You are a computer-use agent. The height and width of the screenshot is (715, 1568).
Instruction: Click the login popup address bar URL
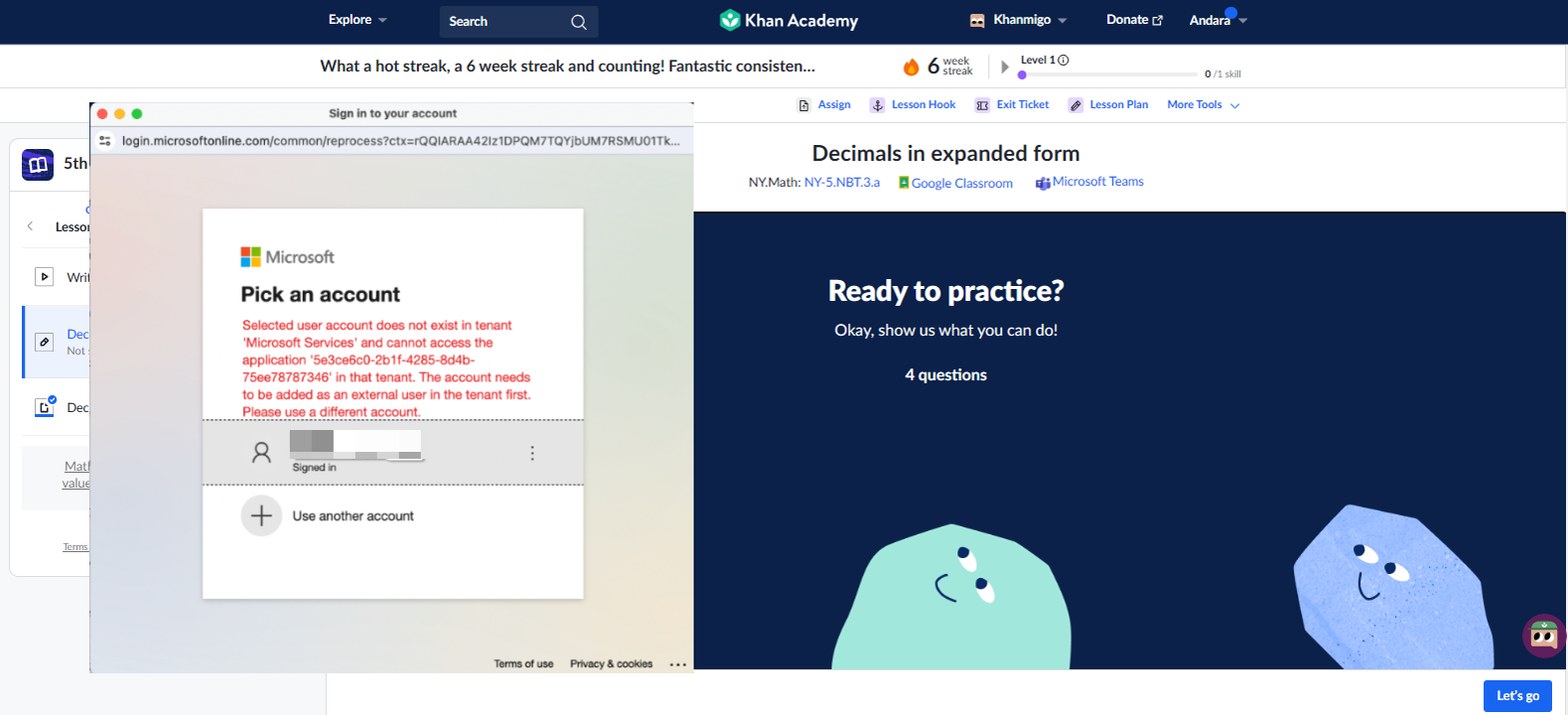(401, 141)
